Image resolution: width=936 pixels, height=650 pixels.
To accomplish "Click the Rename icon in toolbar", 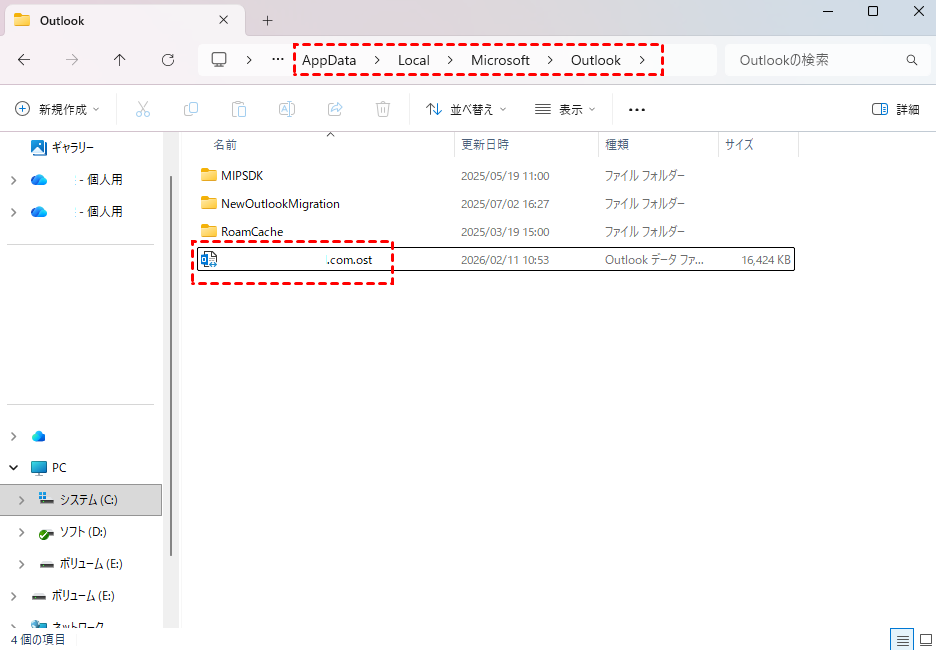I will (x=287, y=109).
